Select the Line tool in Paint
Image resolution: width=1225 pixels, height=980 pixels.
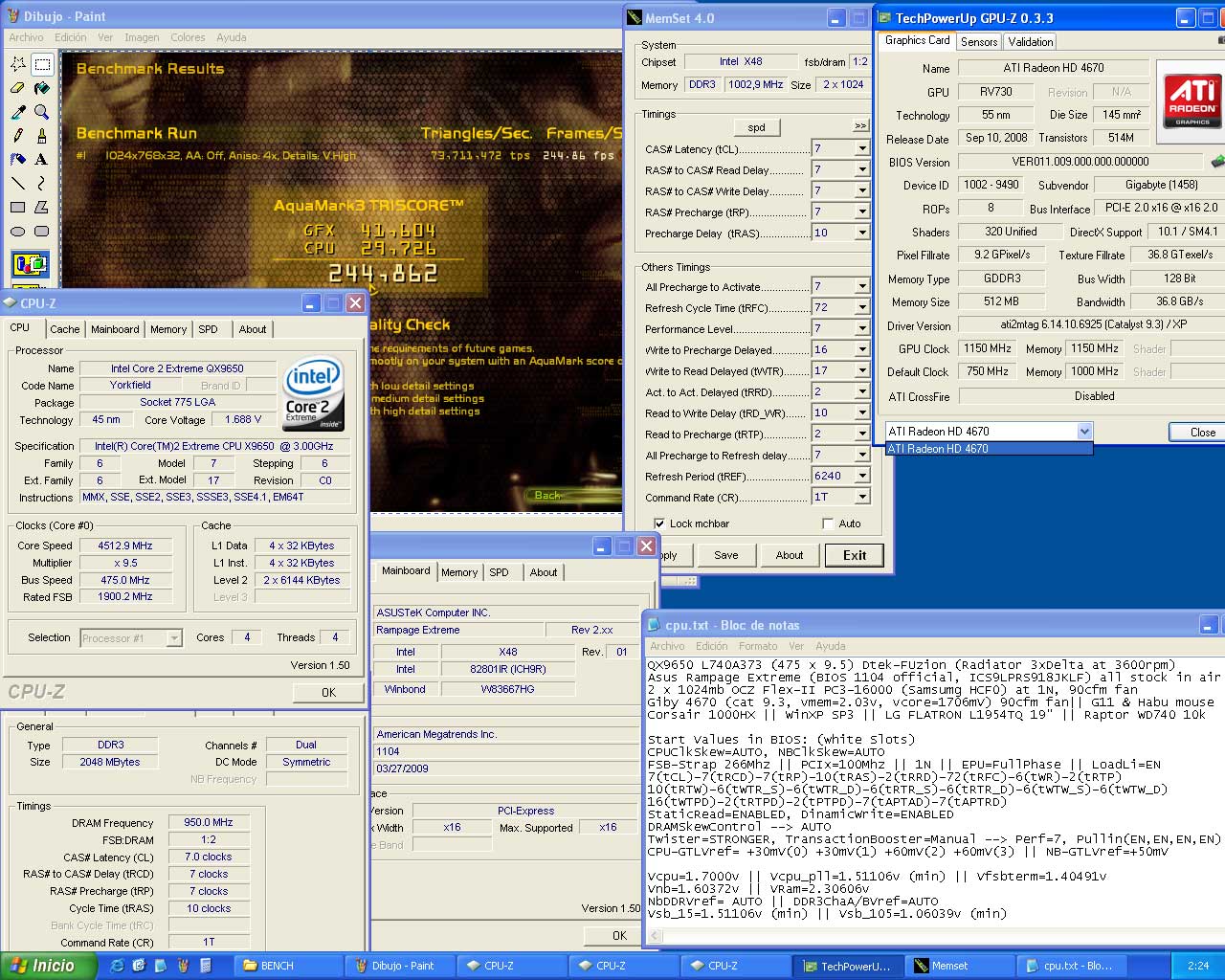pyautogui.click(x=17, y=183)
